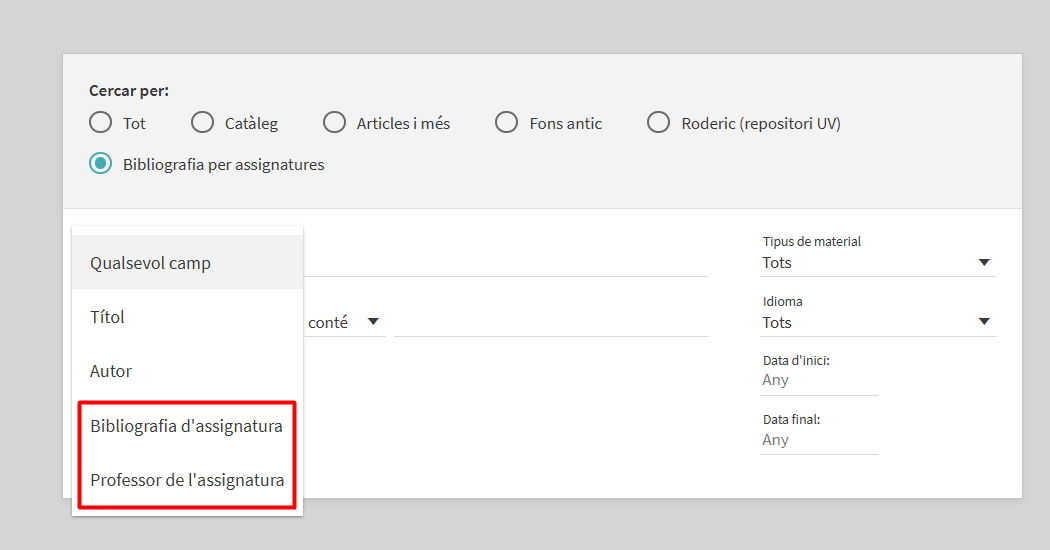This screenshot has height=550, width=1050.
Task: Select Bibliografia per assignatures radio button
Action: pos(100,163)
